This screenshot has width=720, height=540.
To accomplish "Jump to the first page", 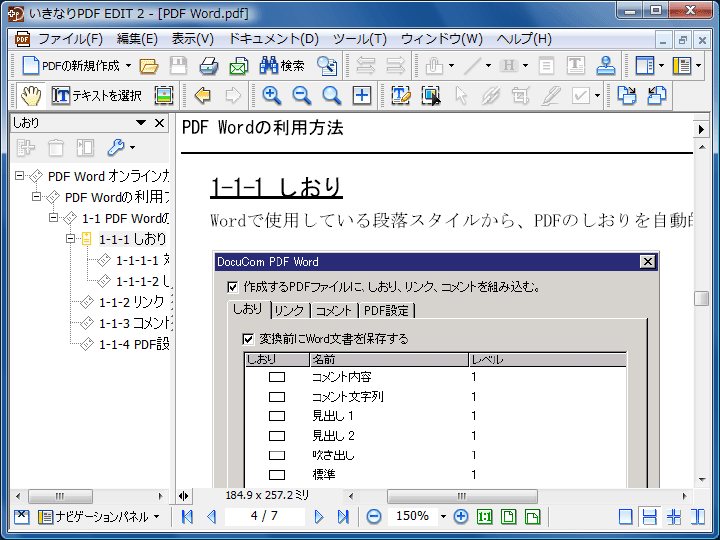I will point(187,517).
